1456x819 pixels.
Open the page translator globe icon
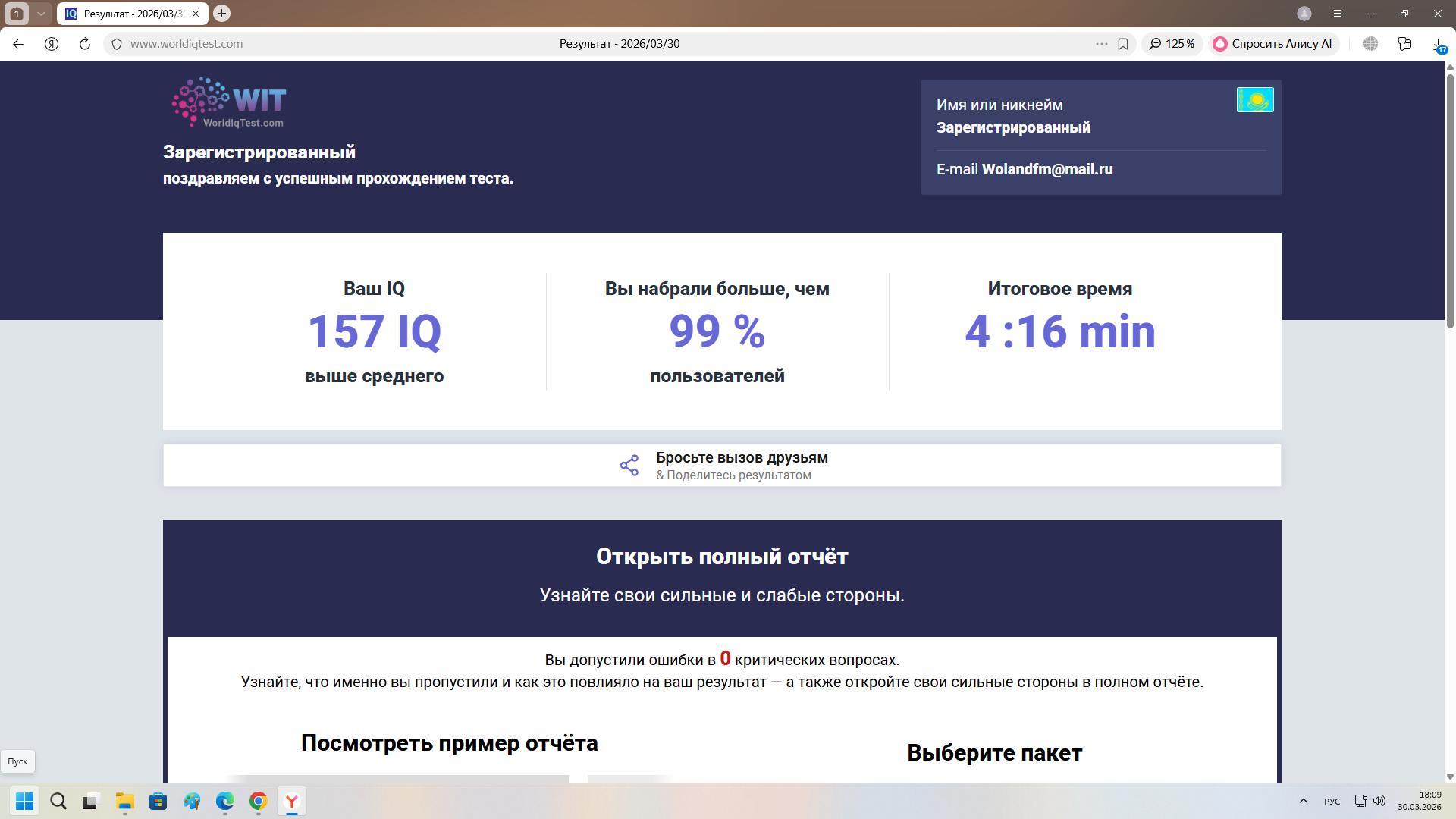click(1370, 43)
